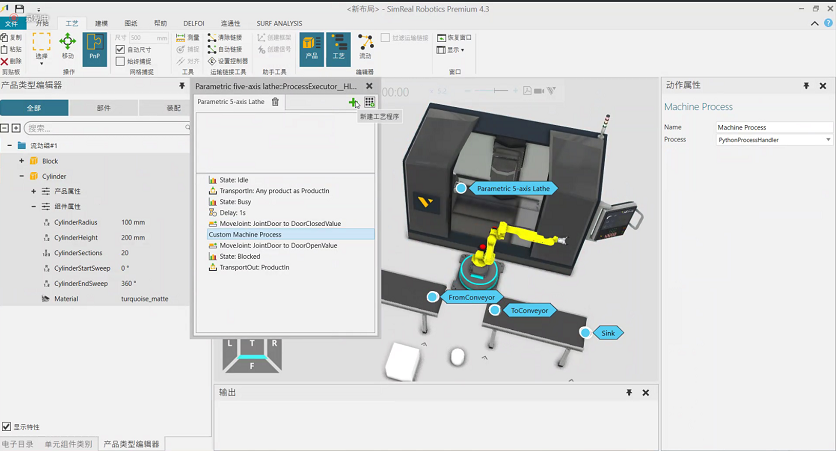This screenshot has width=836, height=451.
Task: Click the 测量 (Measure) tool
Action: (188, 38)
